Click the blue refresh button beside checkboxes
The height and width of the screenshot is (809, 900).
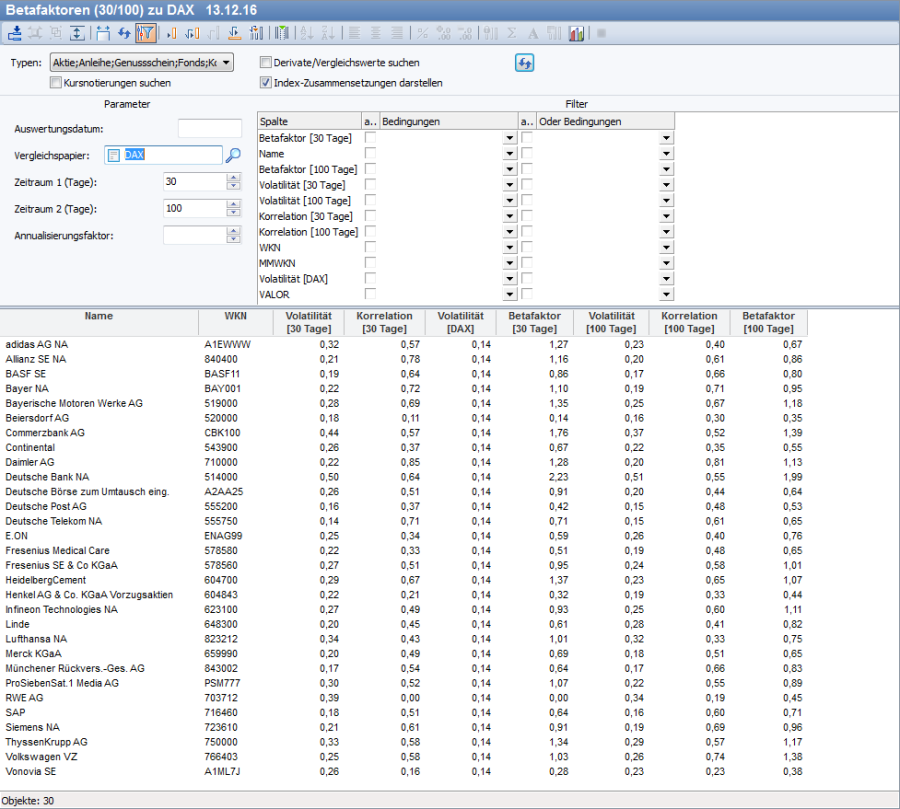click(525, 63)
